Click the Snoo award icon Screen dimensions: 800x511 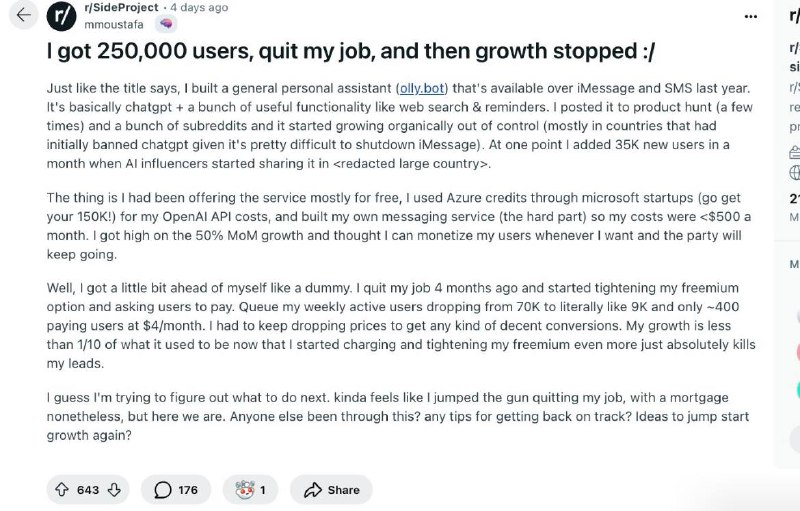(245, 490)
